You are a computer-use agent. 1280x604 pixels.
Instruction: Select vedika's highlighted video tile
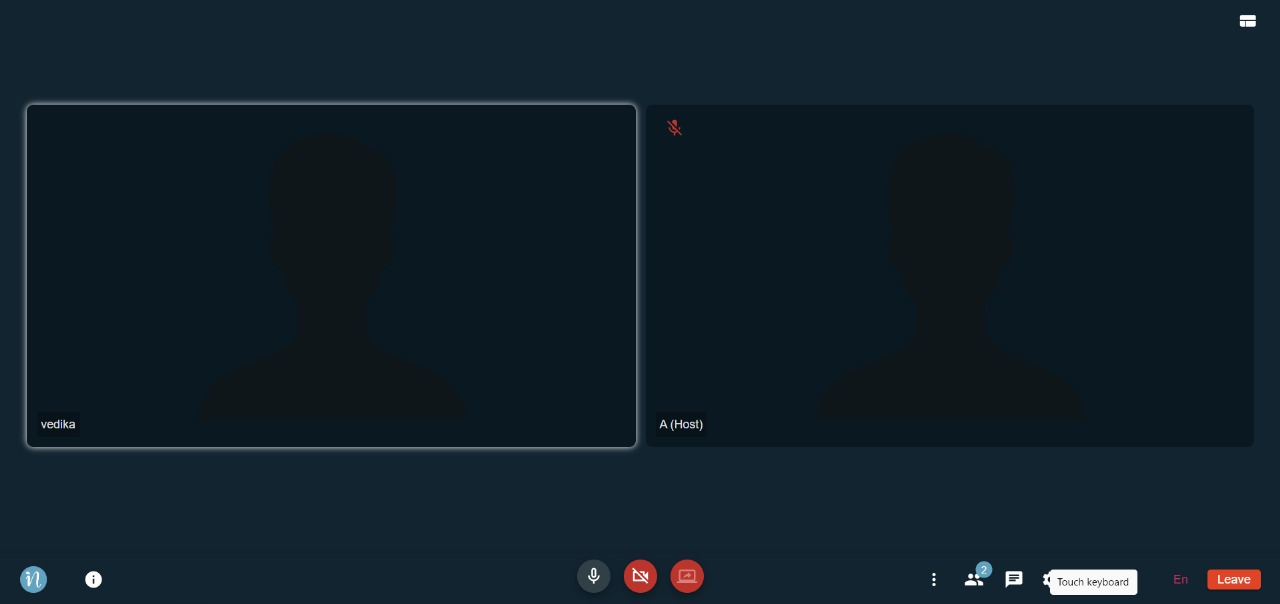point(331,275)
